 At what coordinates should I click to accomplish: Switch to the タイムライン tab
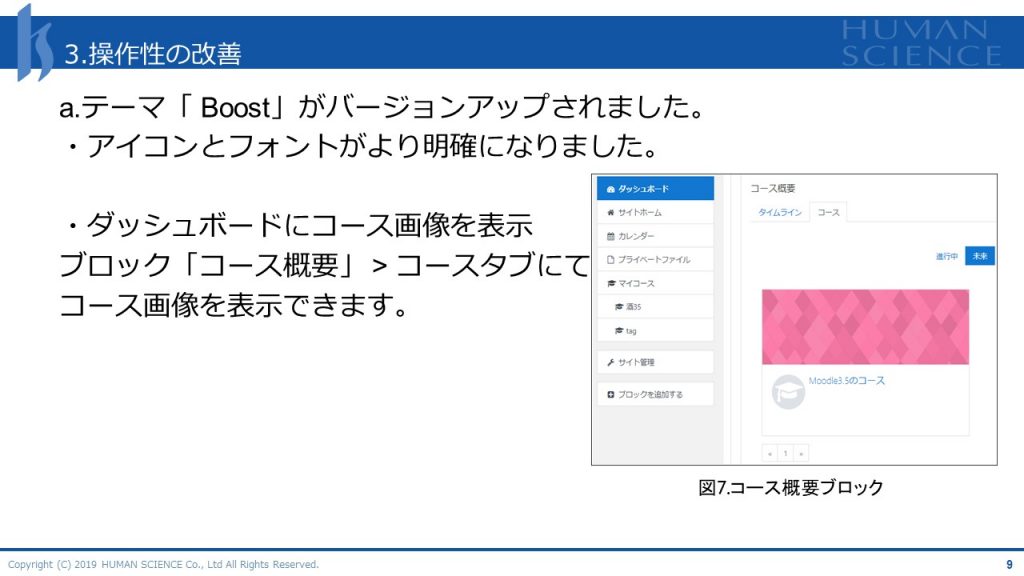point(780,212)
